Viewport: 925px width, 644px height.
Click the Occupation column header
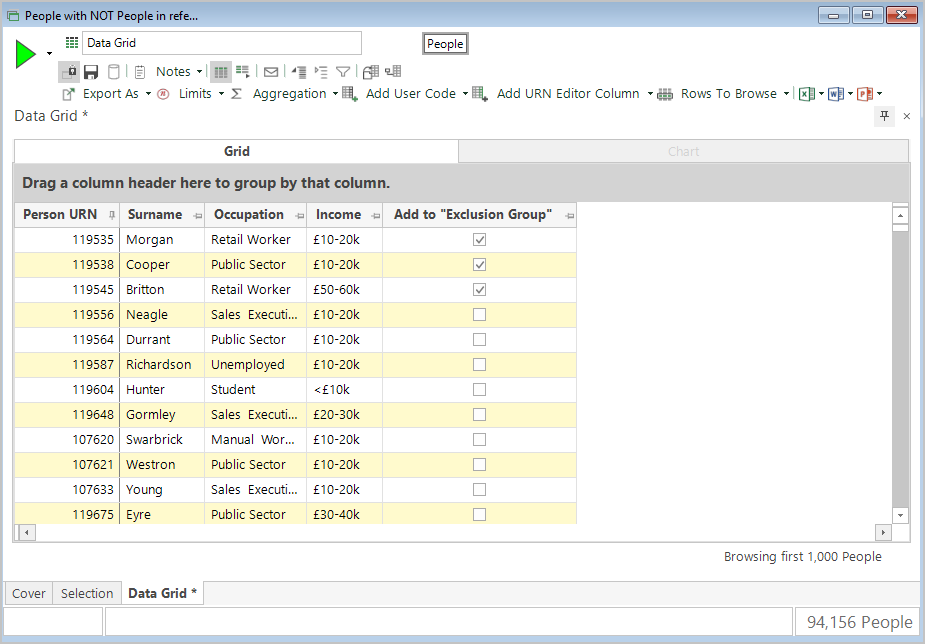point(255,215)
